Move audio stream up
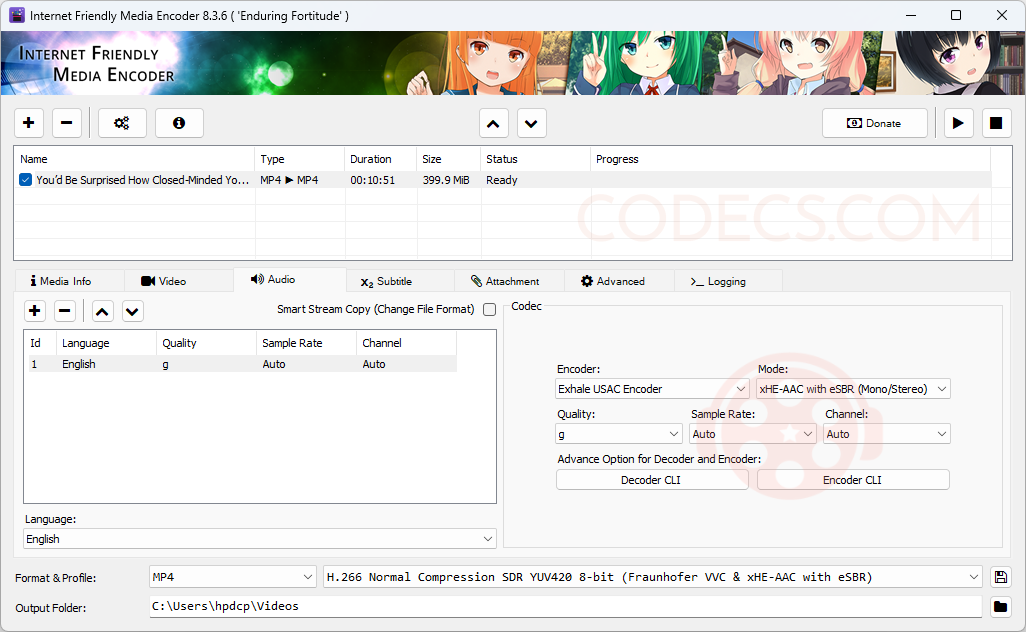 (102, 311)
